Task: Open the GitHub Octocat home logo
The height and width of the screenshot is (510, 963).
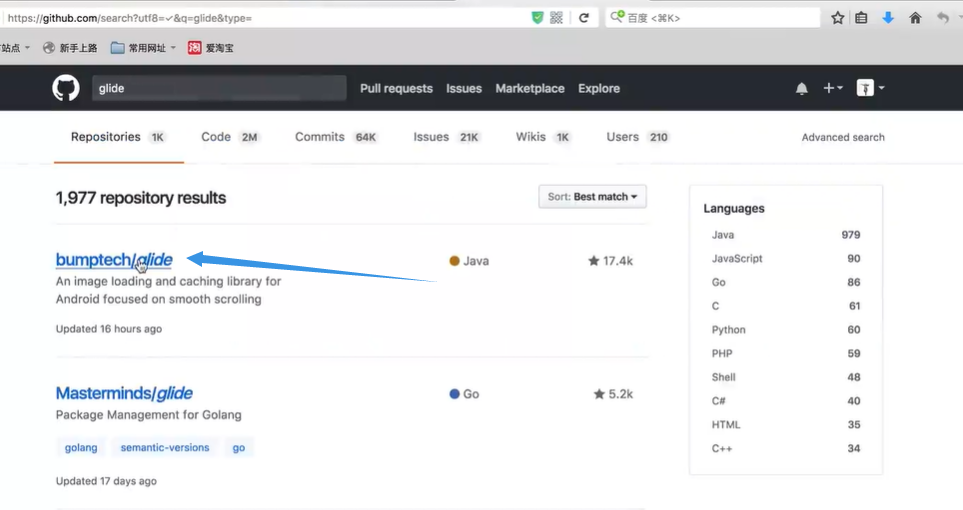Action: pos(66,88)
